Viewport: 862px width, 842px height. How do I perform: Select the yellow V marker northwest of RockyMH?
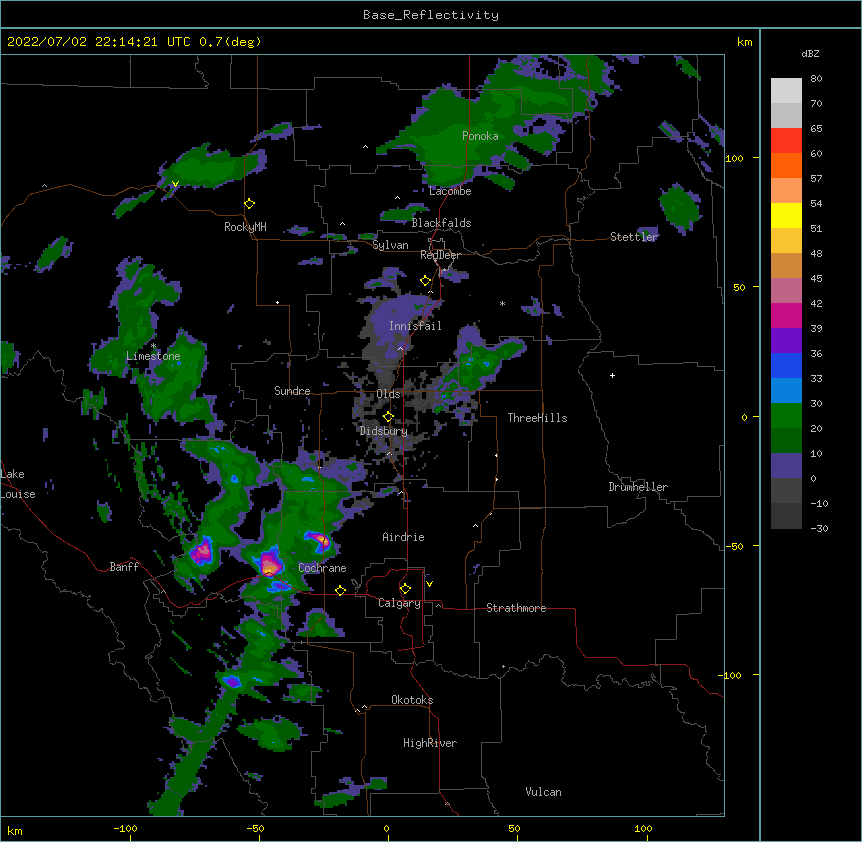tap(175, 185)
